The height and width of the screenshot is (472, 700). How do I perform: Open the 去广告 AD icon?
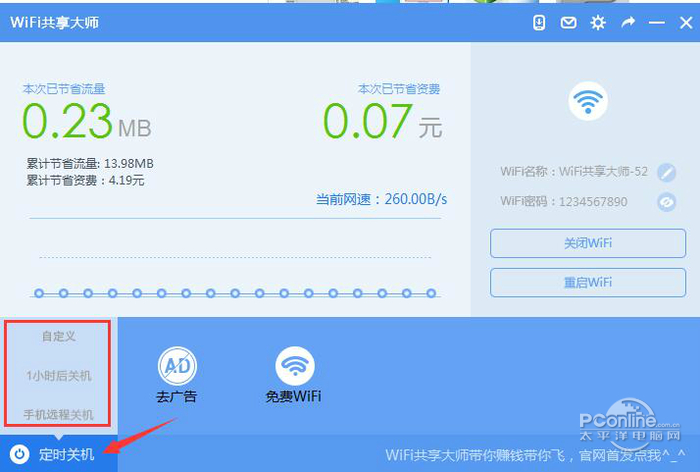[177, 366]
